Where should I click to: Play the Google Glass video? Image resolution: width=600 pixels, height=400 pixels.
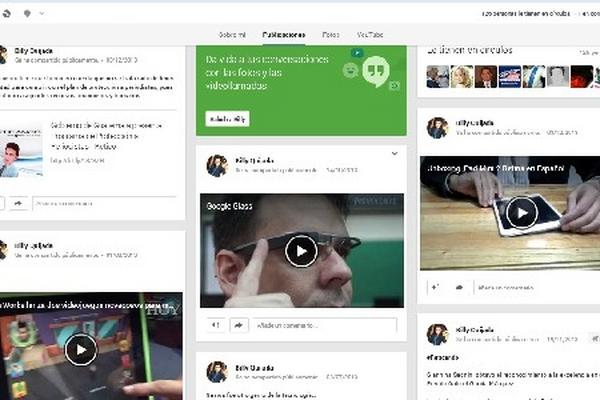pyautogui.click(x=301, y=250)
